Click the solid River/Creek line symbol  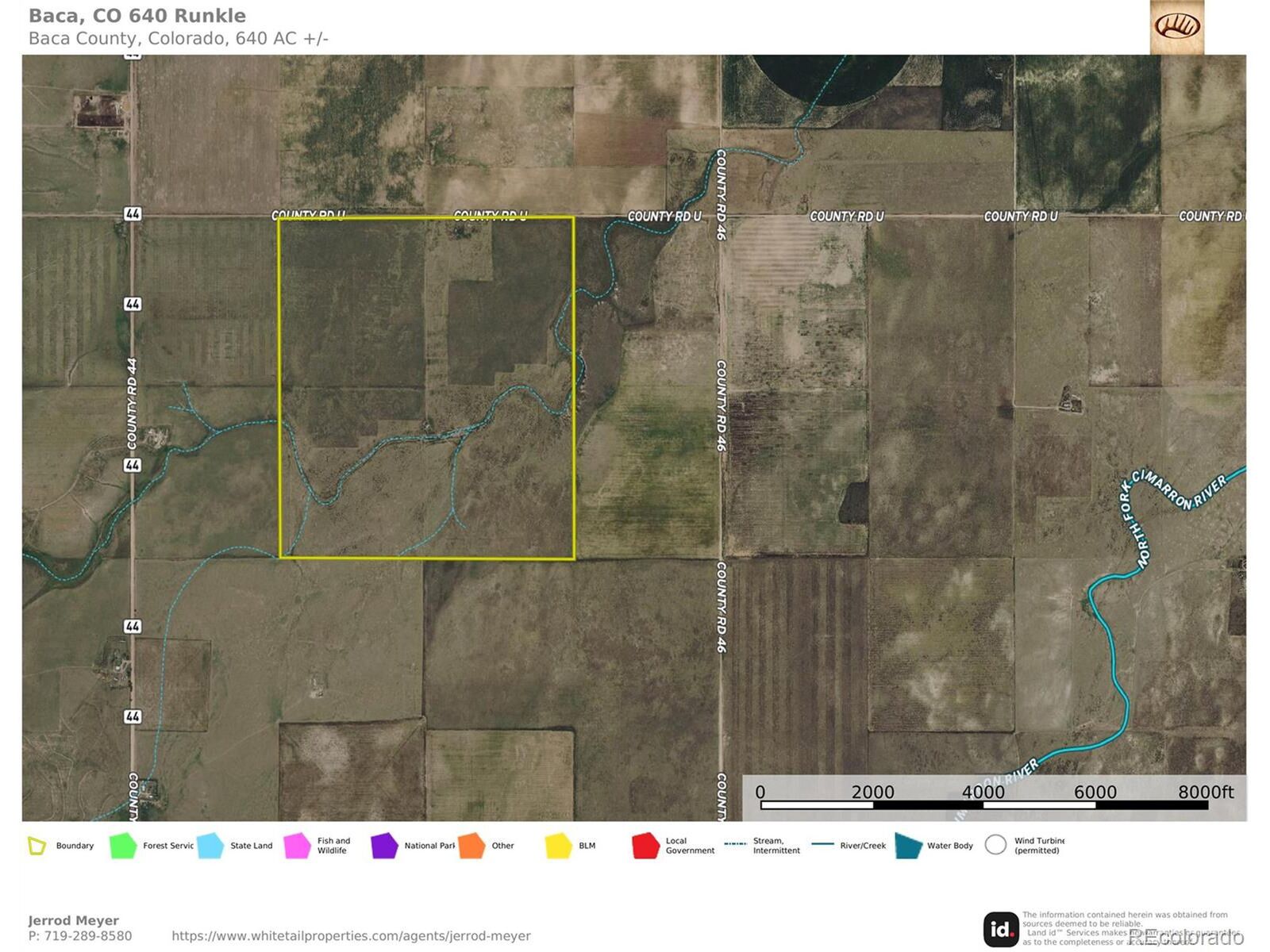pyautogui.click(x=823, y=845)
